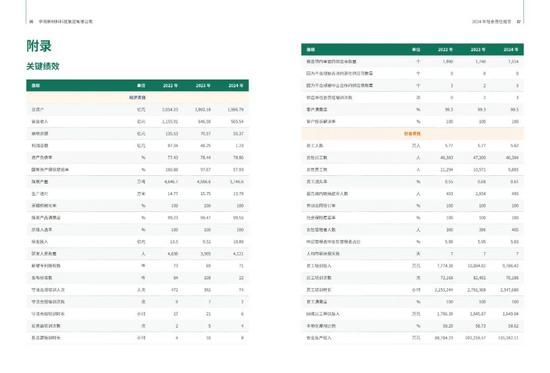Click the 关键绩效 section title
Image resolution: width=550 pixels, height=373 pixels.
click(x=43, y=66)
